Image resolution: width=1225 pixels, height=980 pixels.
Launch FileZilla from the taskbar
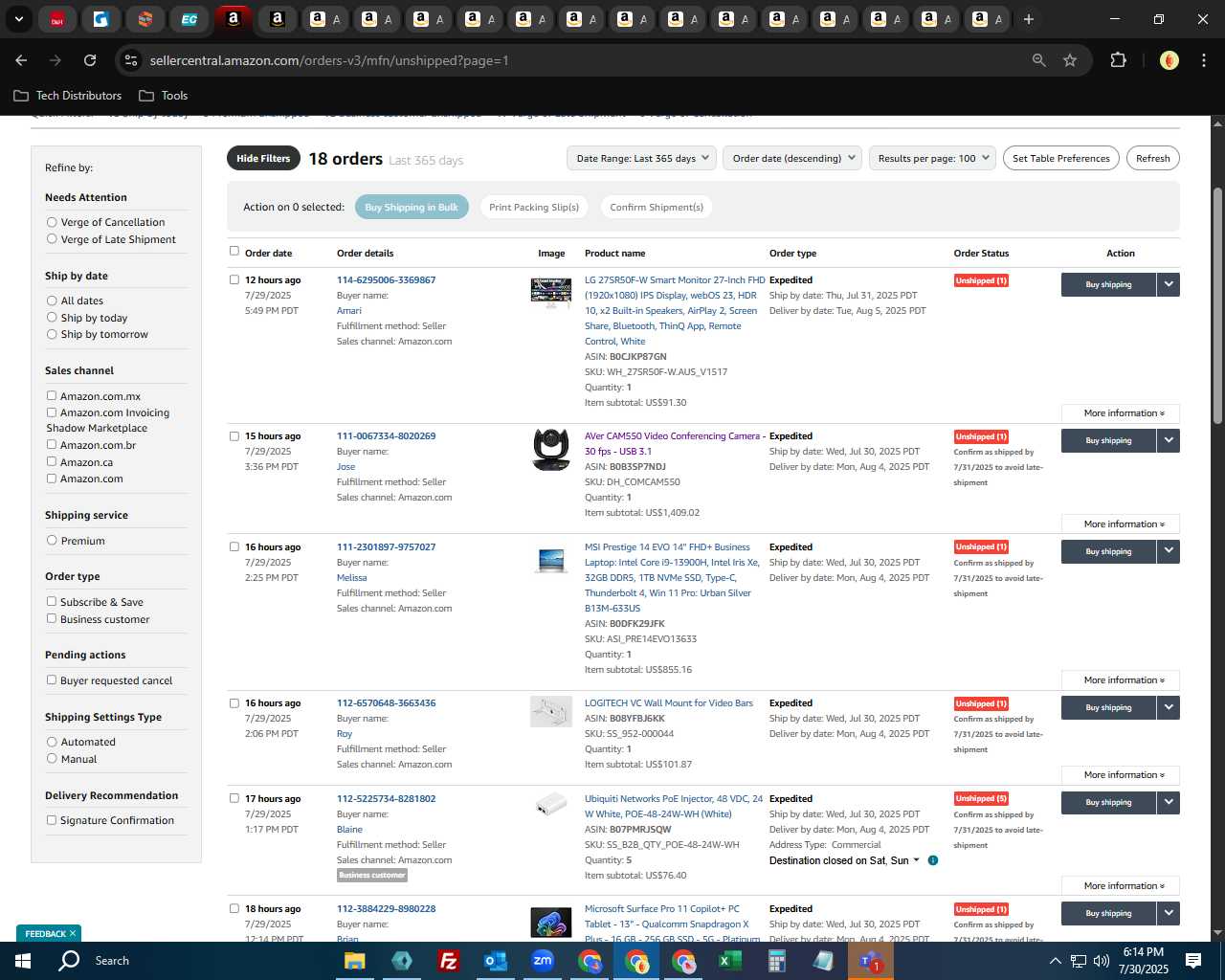pos(449,961)
